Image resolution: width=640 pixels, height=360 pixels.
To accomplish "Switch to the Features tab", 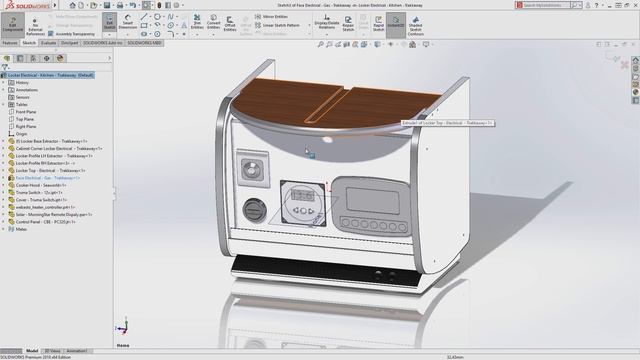I will click(x=10, y=43).
